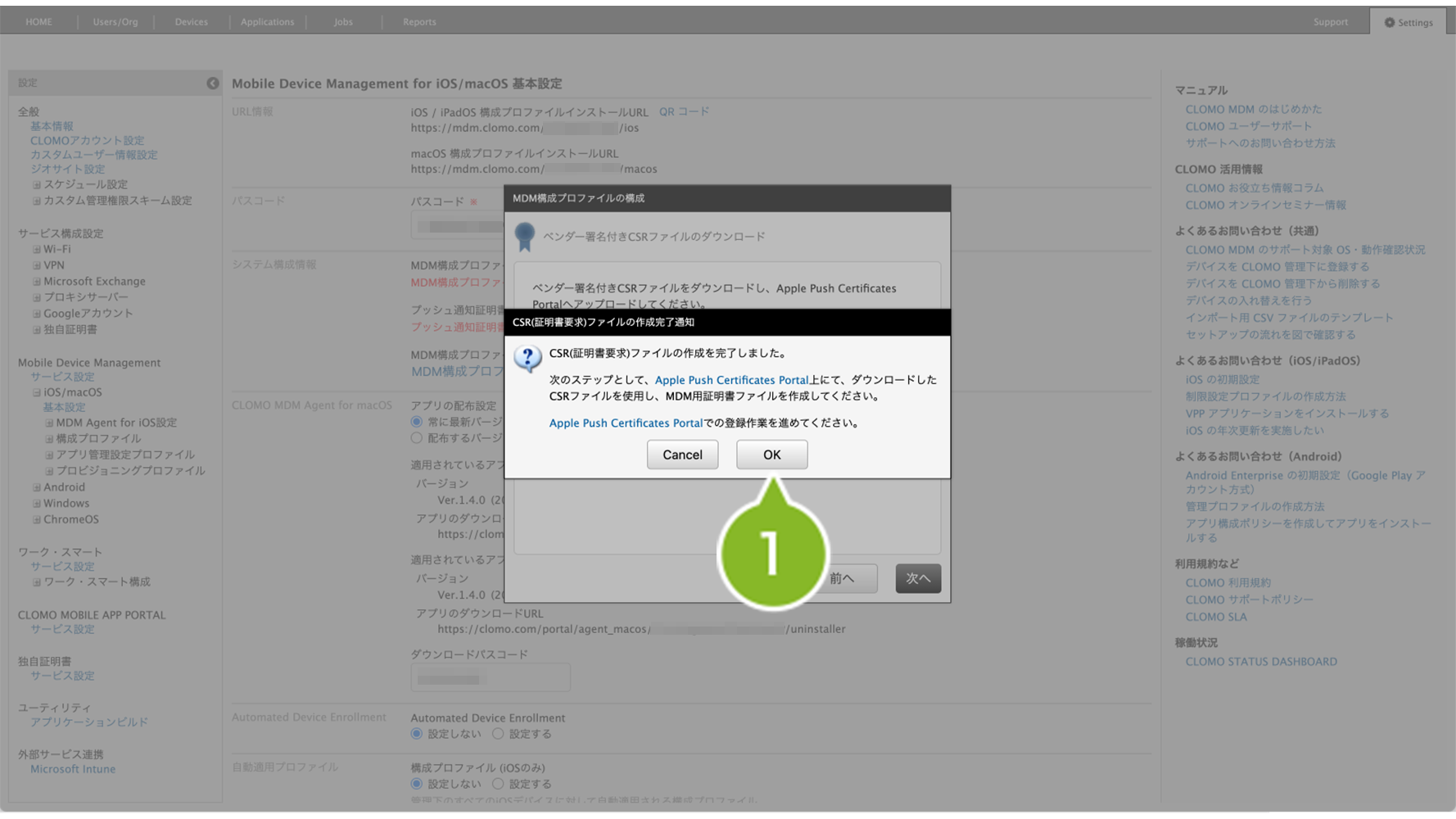
Task: Expand the MDM Agent for iOS設定 item
Action: 49,423
